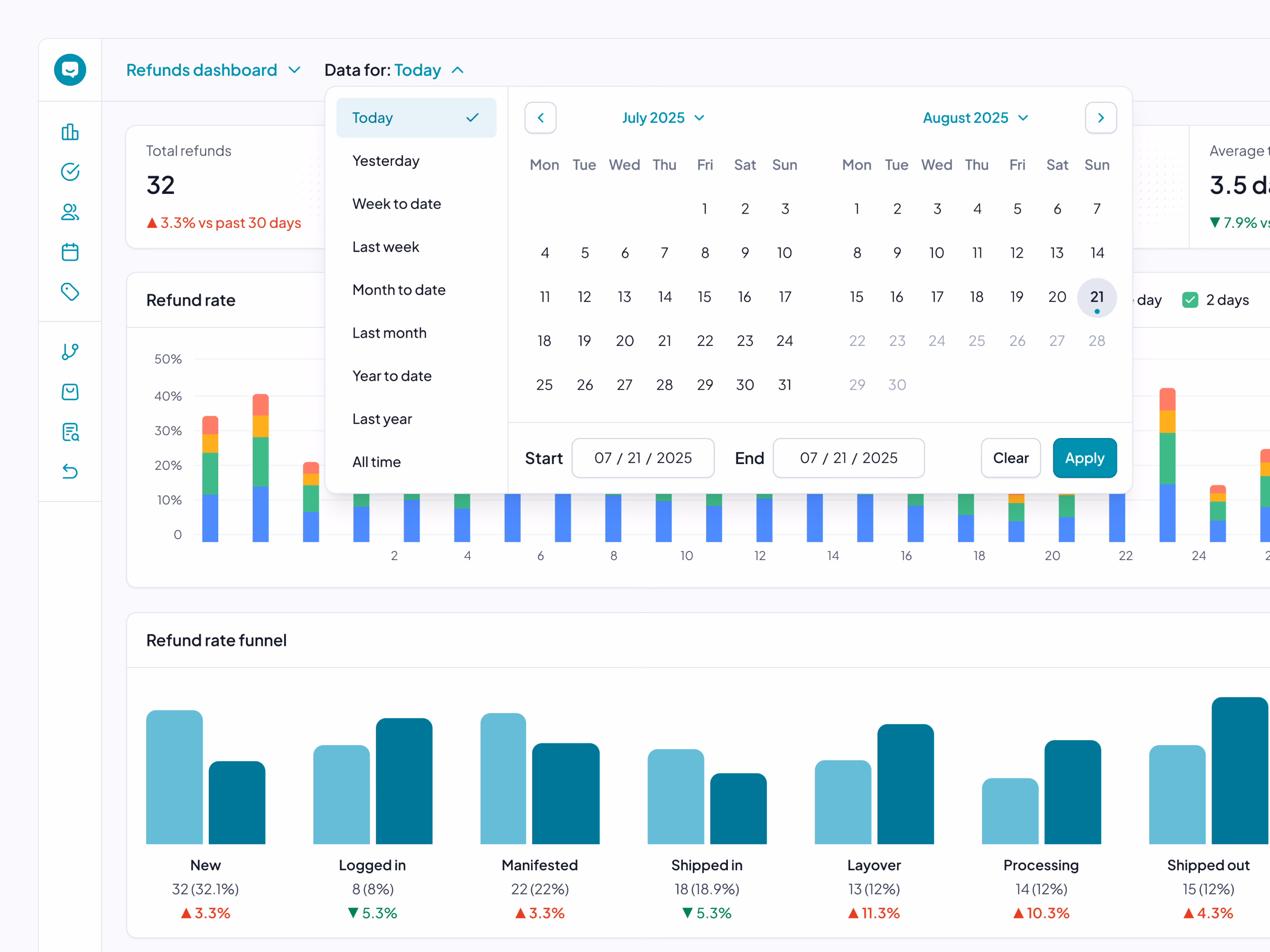Screen dimensions: 1270x952
Task: Pick August 14 in the calendar
Action: click(x=1097, y=253)
